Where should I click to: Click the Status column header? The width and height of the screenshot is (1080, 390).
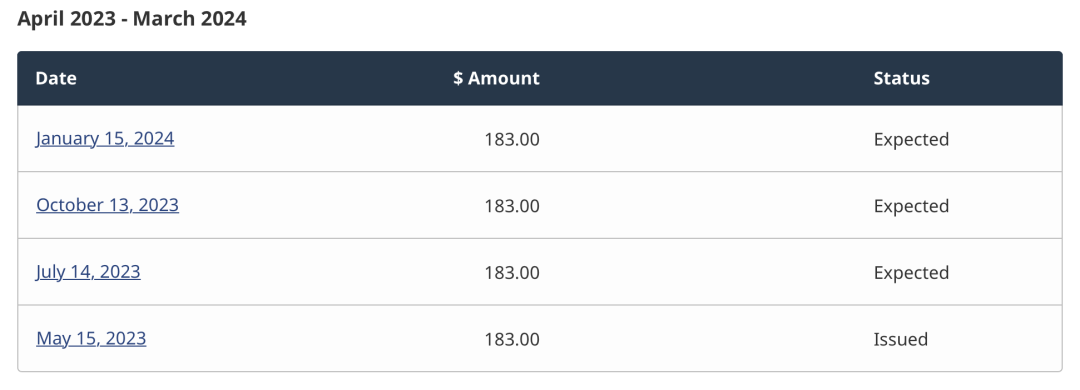tap(902, 79)
